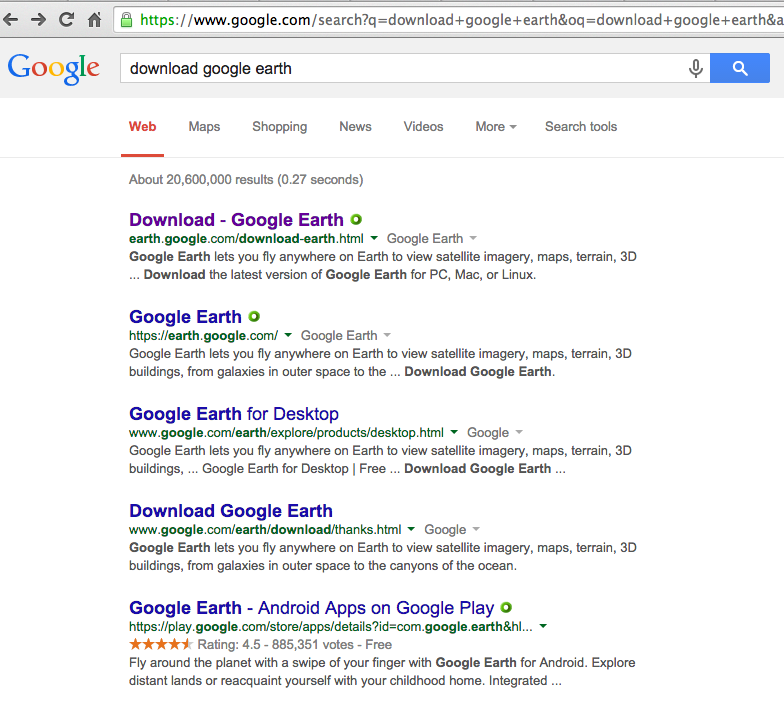Click About 20,600,000 results text
The width and height of the screenshot is (784, 702).
[246, 180]
